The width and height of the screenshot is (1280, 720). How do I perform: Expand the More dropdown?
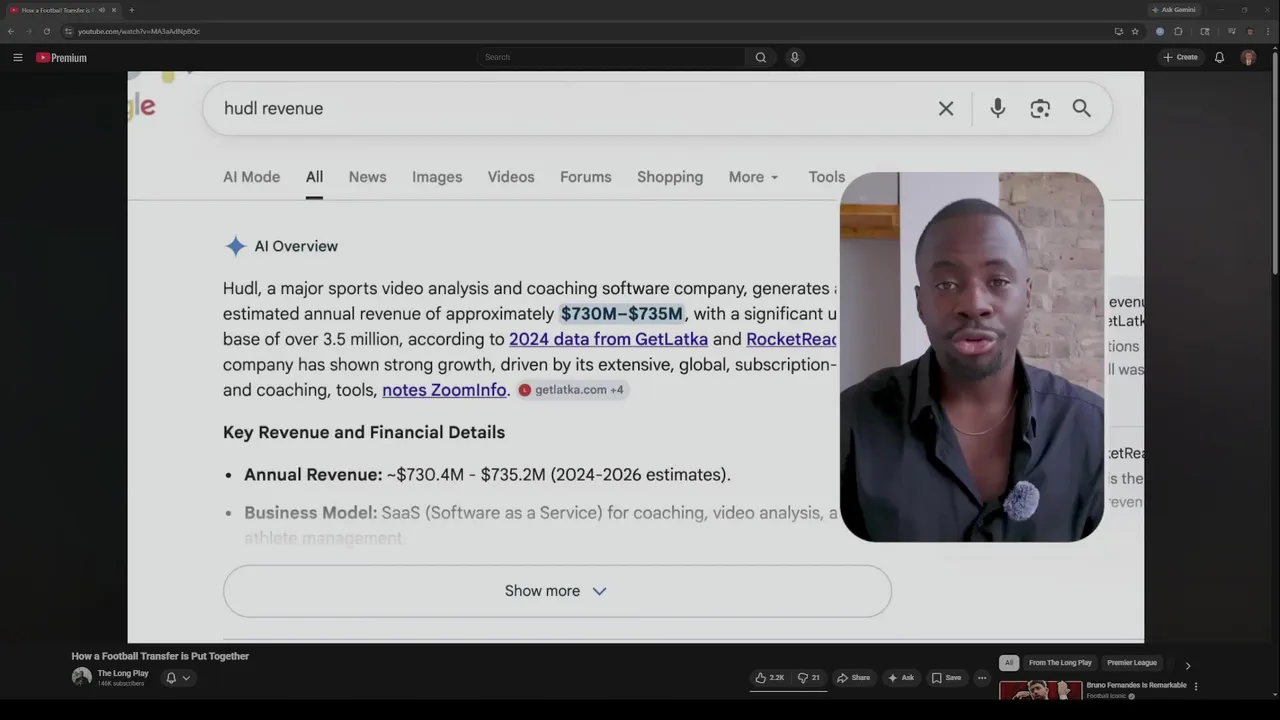753,177
